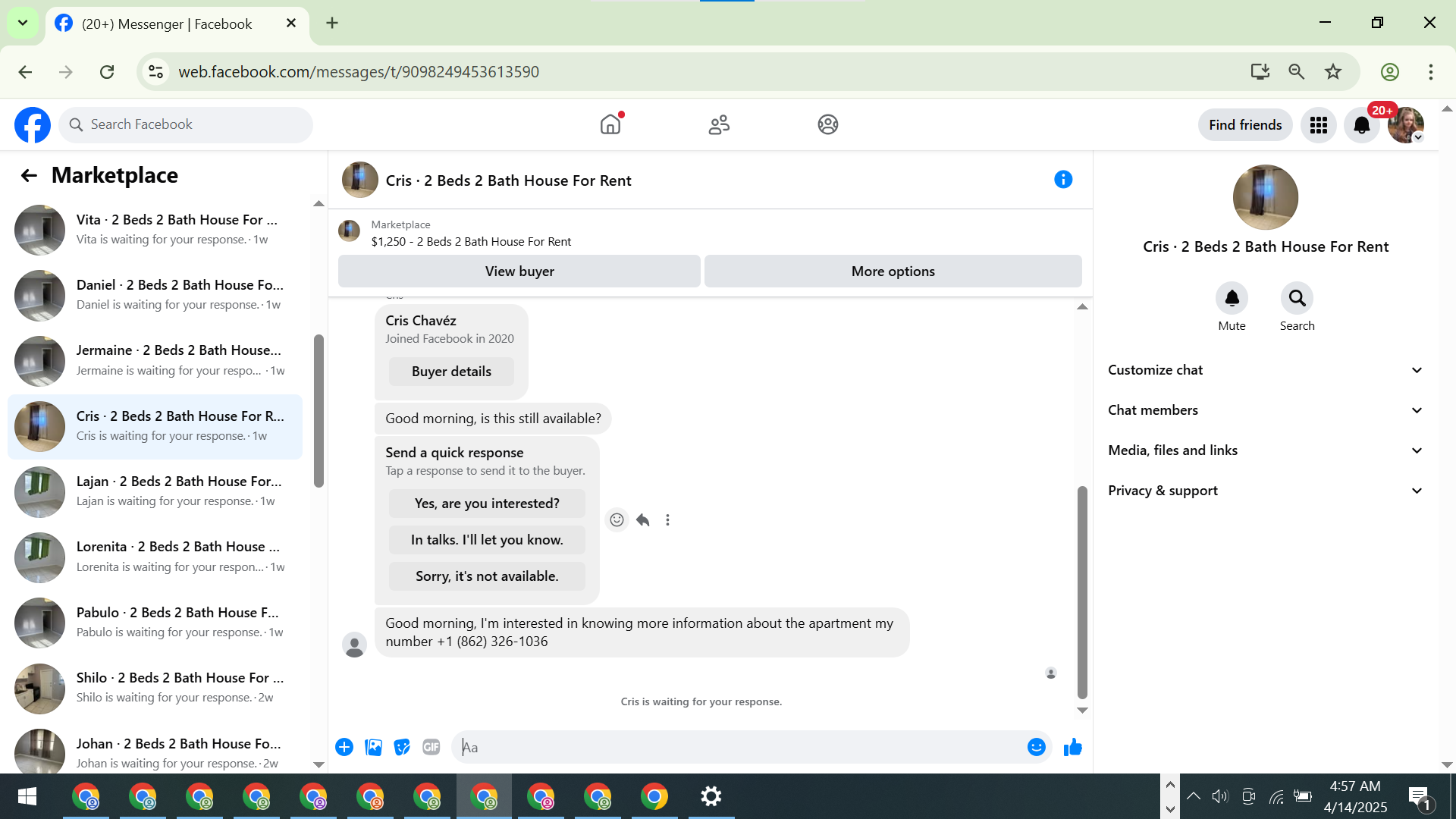Go to Facebook Home tab

tap(610, 124)
